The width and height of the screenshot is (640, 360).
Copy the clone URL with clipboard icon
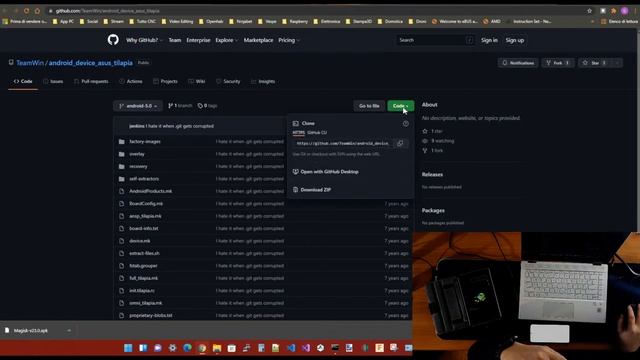click(400, 143)
